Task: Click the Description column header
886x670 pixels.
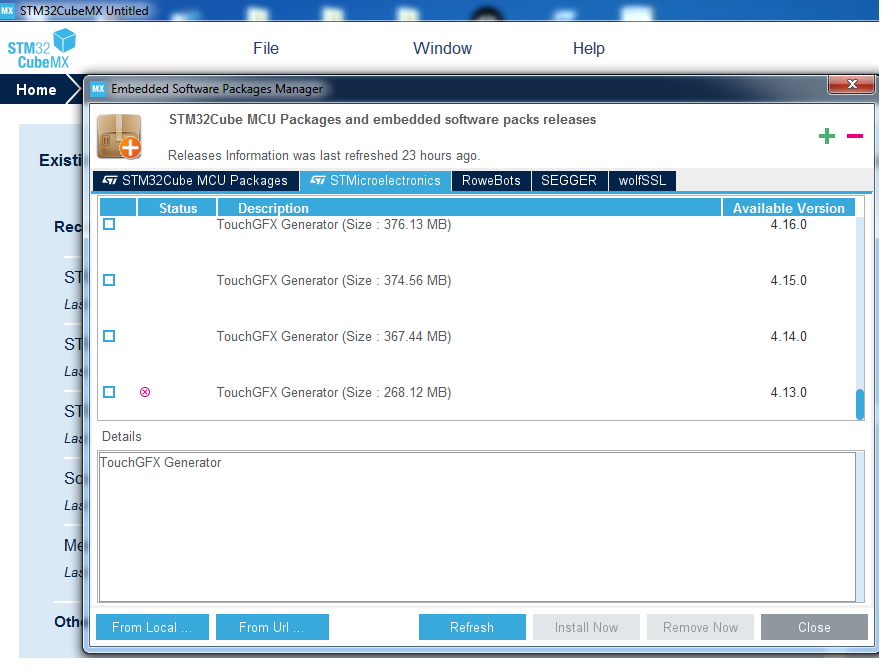Action: coord(470,208)
